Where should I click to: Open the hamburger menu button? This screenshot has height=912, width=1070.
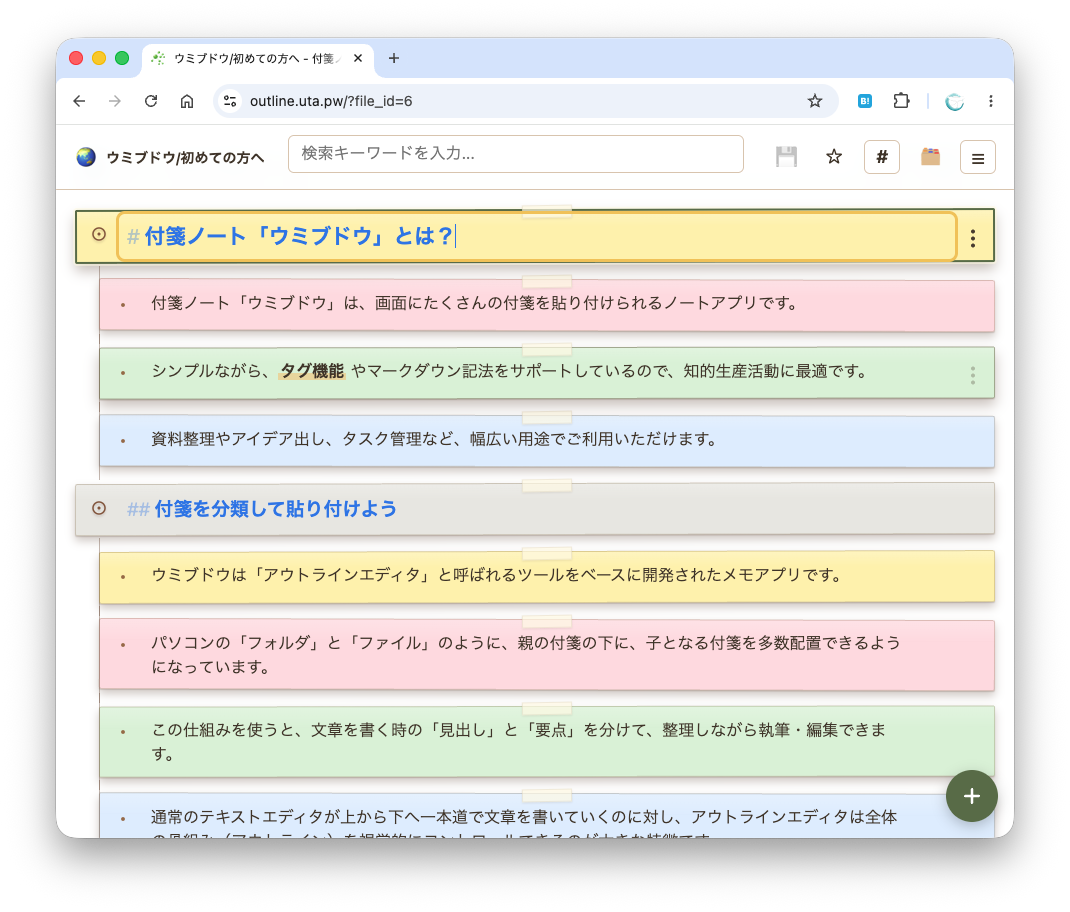978,157
